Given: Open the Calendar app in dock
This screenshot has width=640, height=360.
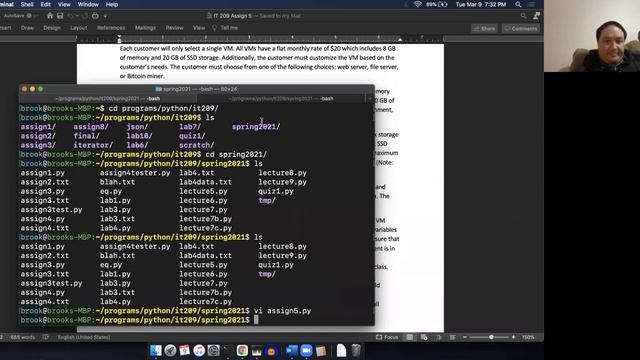Looking at the screenshot, I should tap(184, 350).
